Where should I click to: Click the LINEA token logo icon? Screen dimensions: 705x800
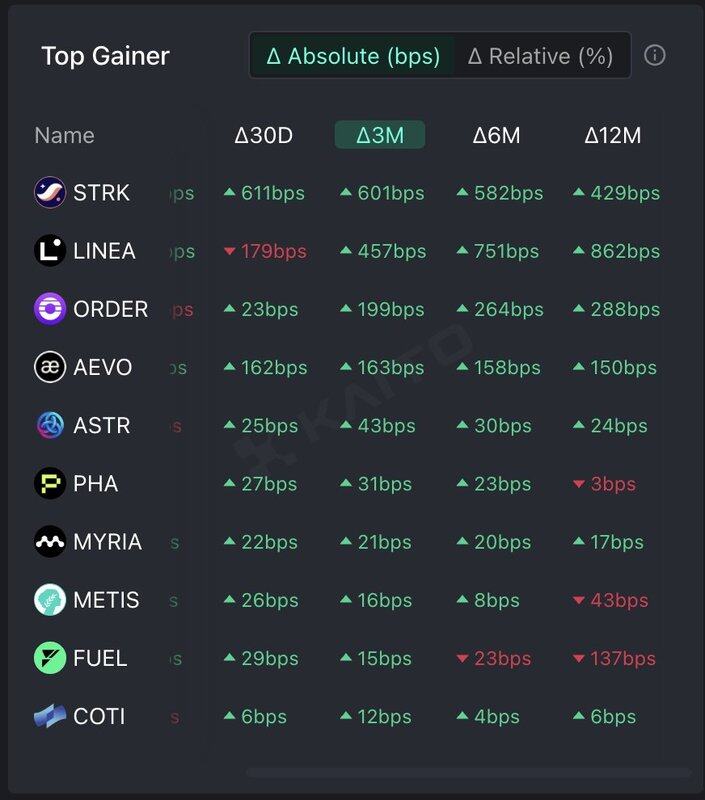(49, 251)
